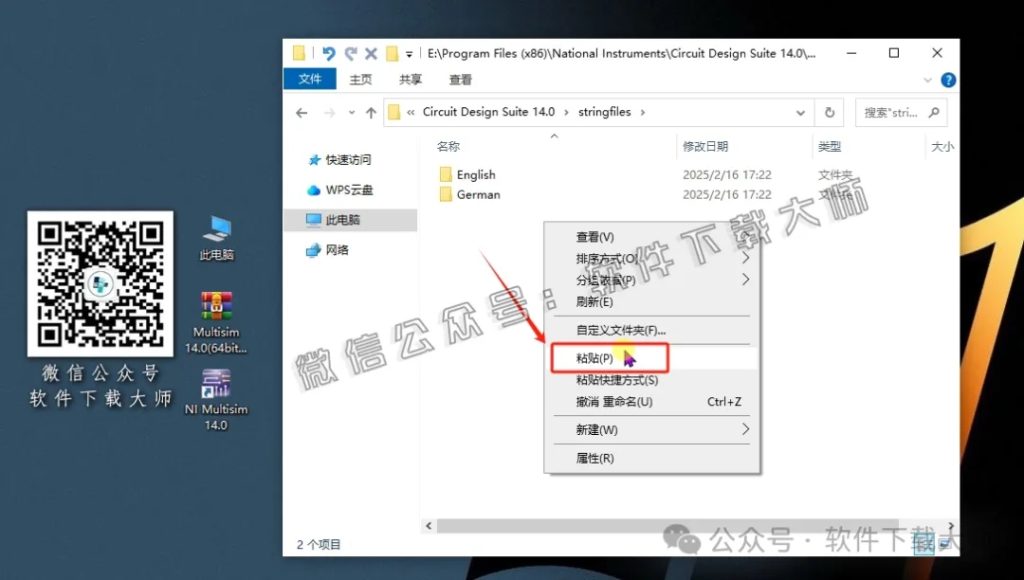
Task: Click the red X delete icon near the title bar
Action: (x=370, y=53)
